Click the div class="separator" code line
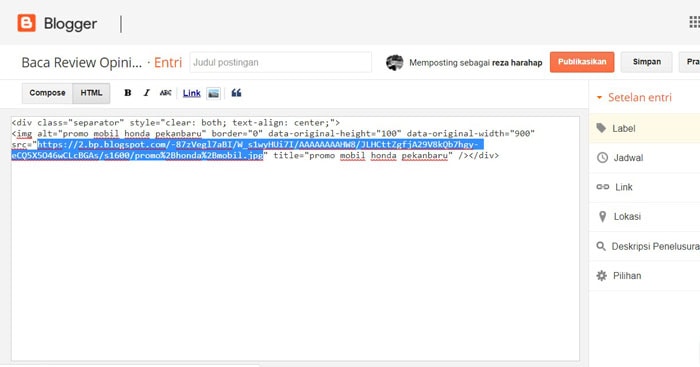The width and height of the screenshot is (700, 367). (x=176, y=122)
